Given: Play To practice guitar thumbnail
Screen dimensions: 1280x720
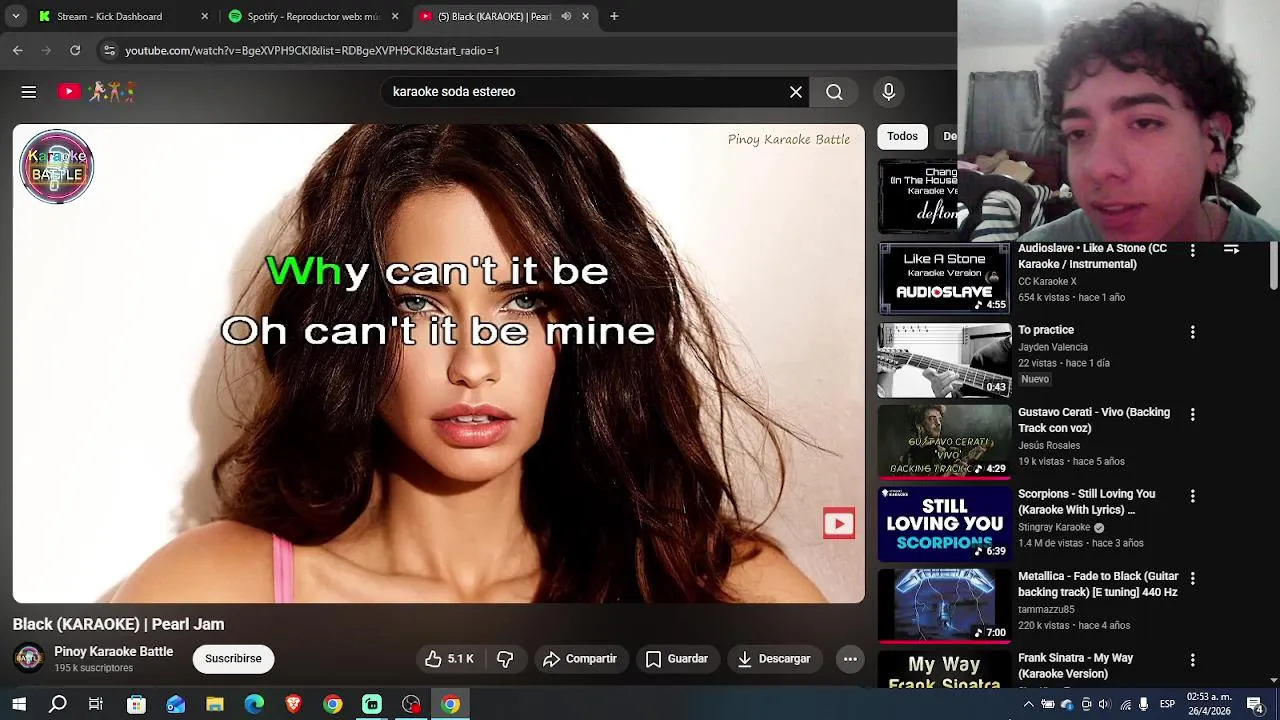Looking at the screenshot, I should click(944, 360).
